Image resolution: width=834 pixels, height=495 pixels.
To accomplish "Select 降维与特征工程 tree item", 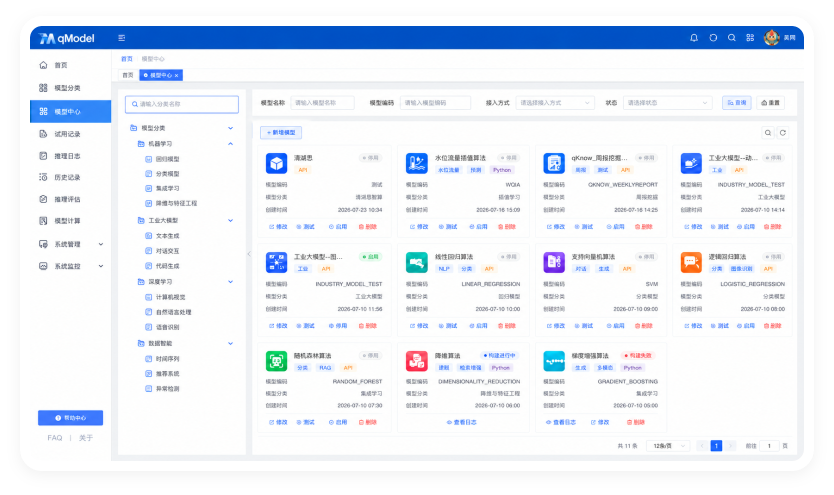I will (176, 203).
